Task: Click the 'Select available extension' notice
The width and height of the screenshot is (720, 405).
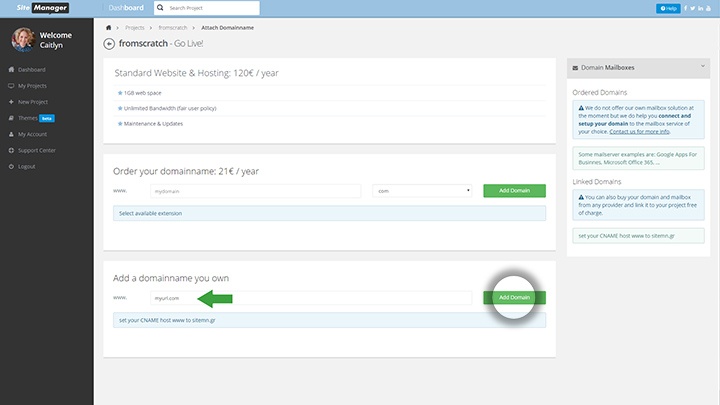Action: [329, 213]
